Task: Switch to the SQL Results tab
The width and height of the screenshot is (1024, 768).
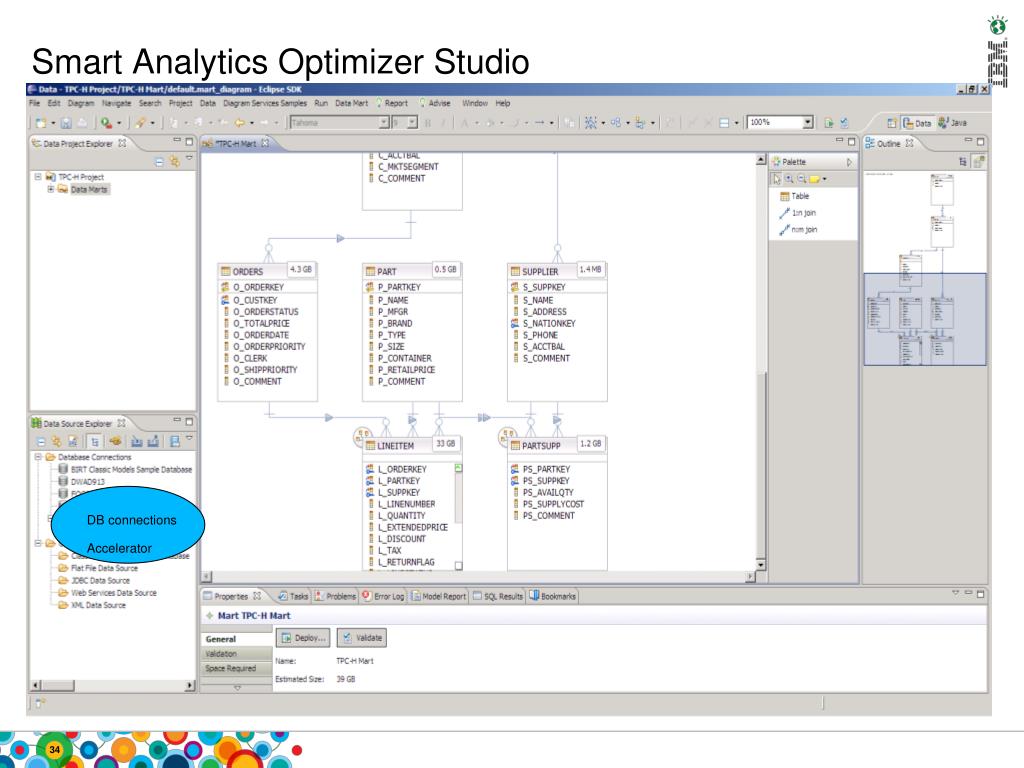Action: pos(498,596)
